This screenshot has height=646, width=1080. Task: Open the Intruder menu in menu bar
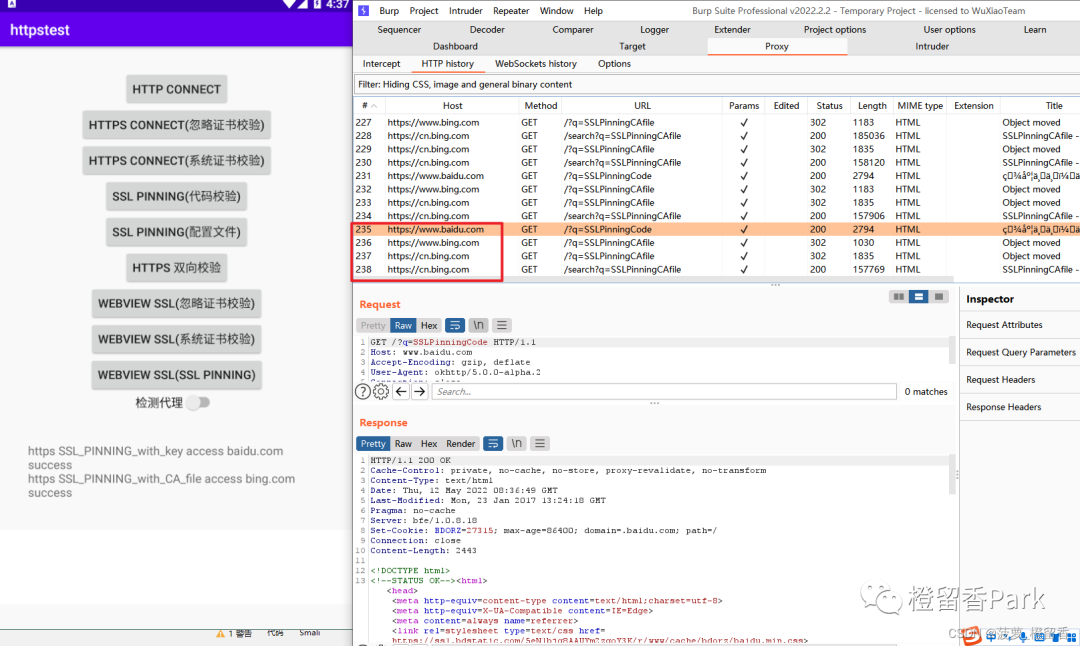click(465, 11)
